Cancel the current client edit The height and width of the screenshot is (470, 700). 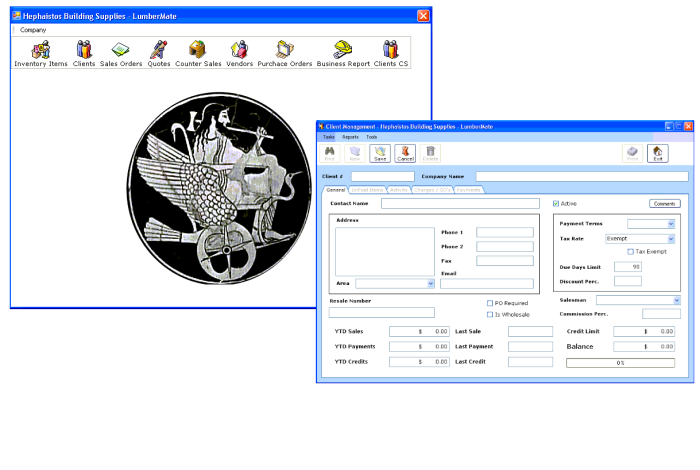pyautogui.click(x=405, y=154)
